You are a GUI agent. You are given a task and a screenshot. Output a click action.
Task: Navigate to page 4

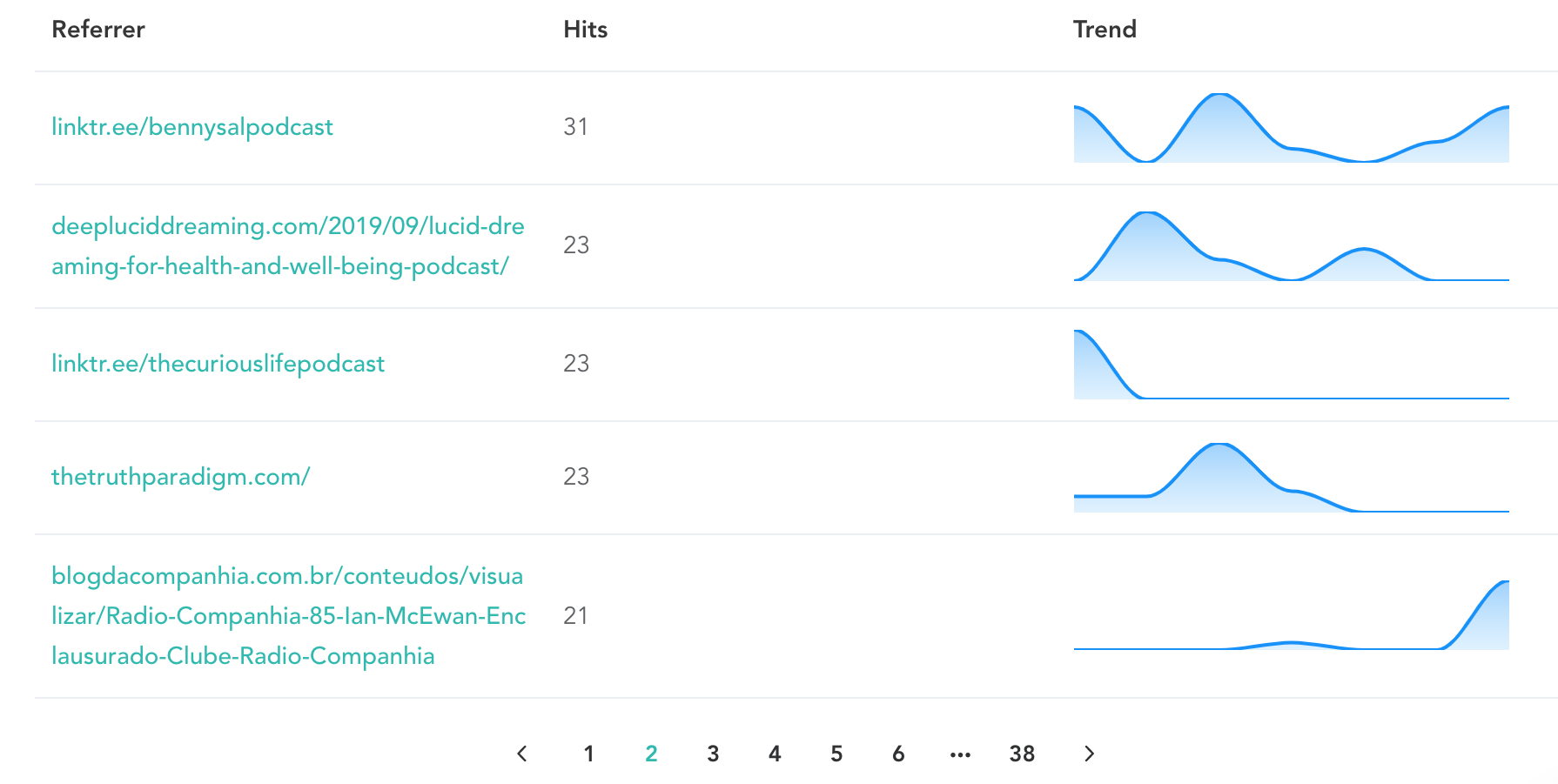click(775, 754)
